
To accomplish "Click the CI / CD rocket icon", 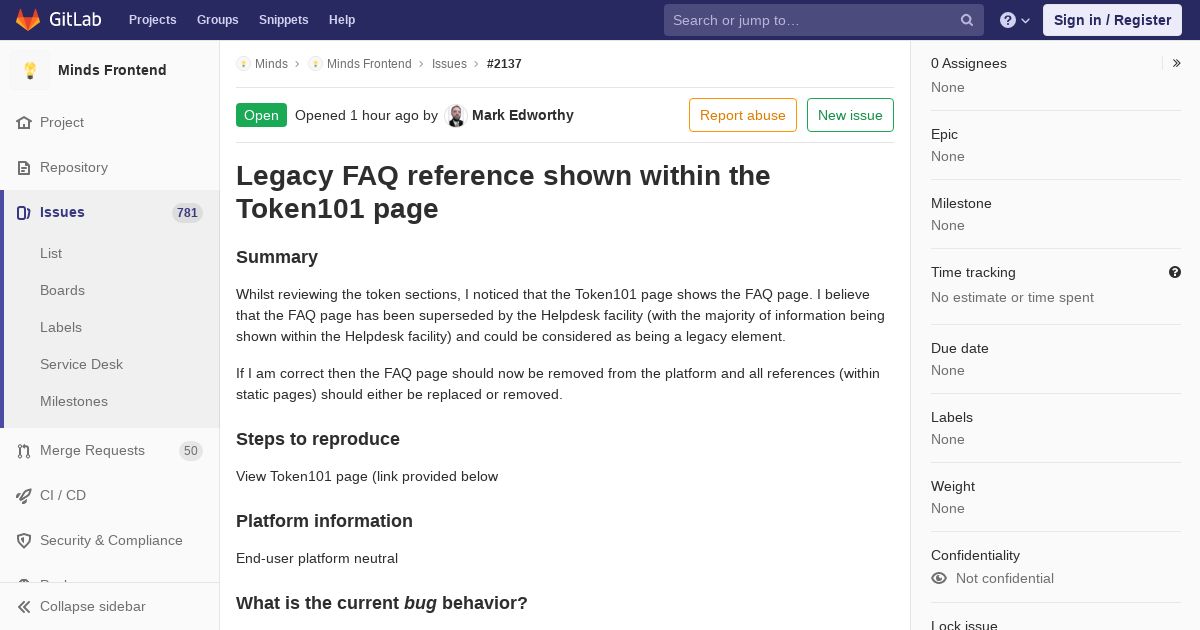I will (24, 495).
